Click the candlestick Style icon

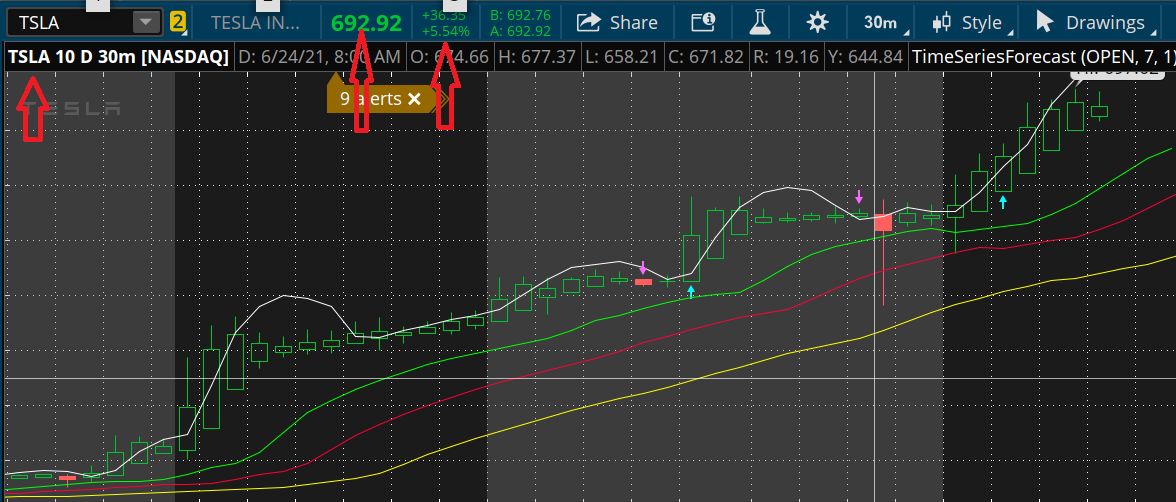point(941,21)
